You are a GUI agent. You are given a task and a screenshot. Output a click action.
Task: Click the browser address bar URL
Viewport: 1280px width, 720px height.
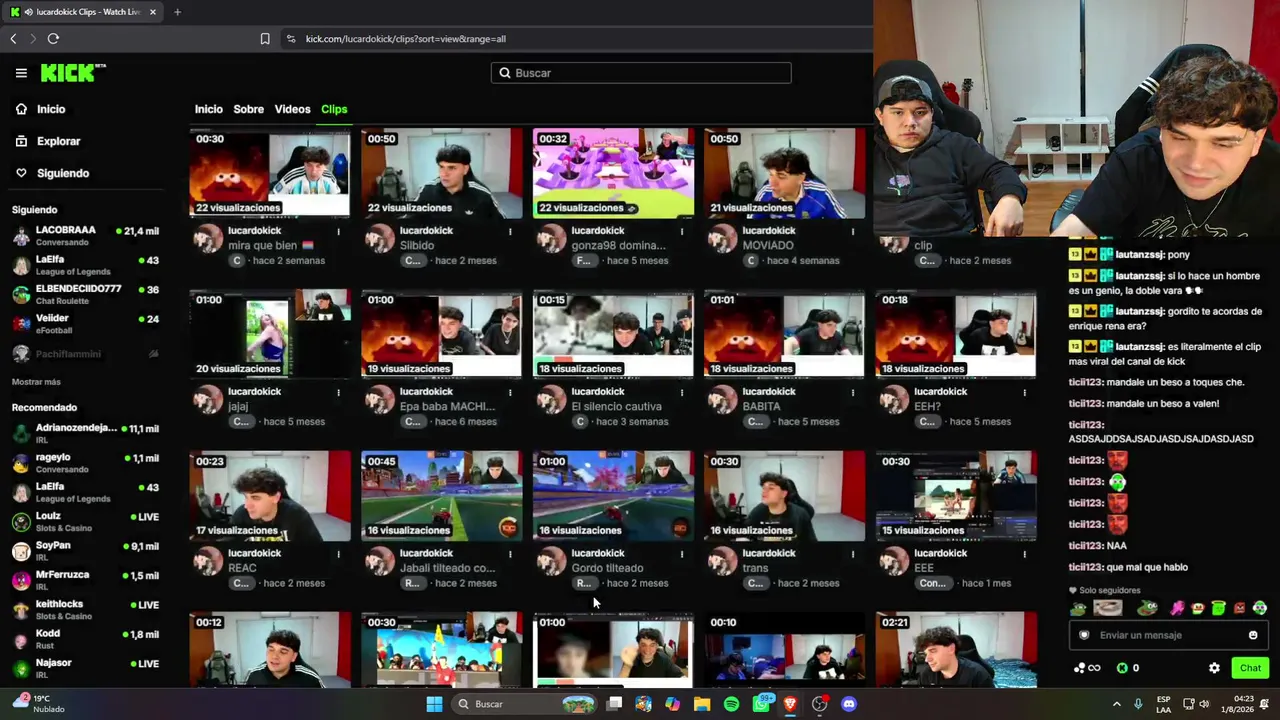(405, 39)
